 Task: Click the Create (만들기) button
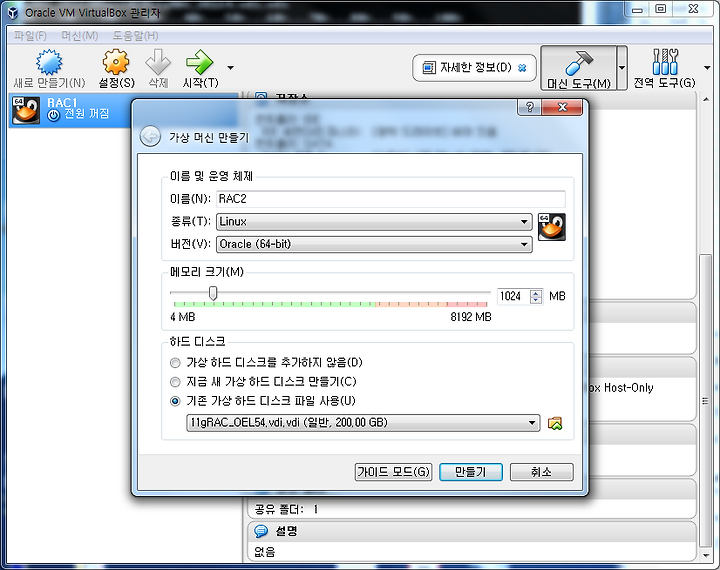tap(471, 472)
